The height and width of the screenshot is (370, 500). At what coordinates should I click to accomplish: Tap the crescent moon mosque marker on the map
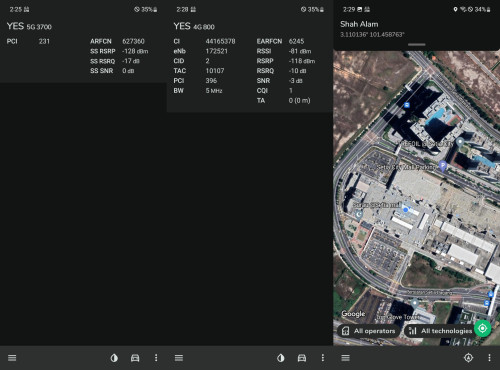pyautogui.click(x=359, y=215)
